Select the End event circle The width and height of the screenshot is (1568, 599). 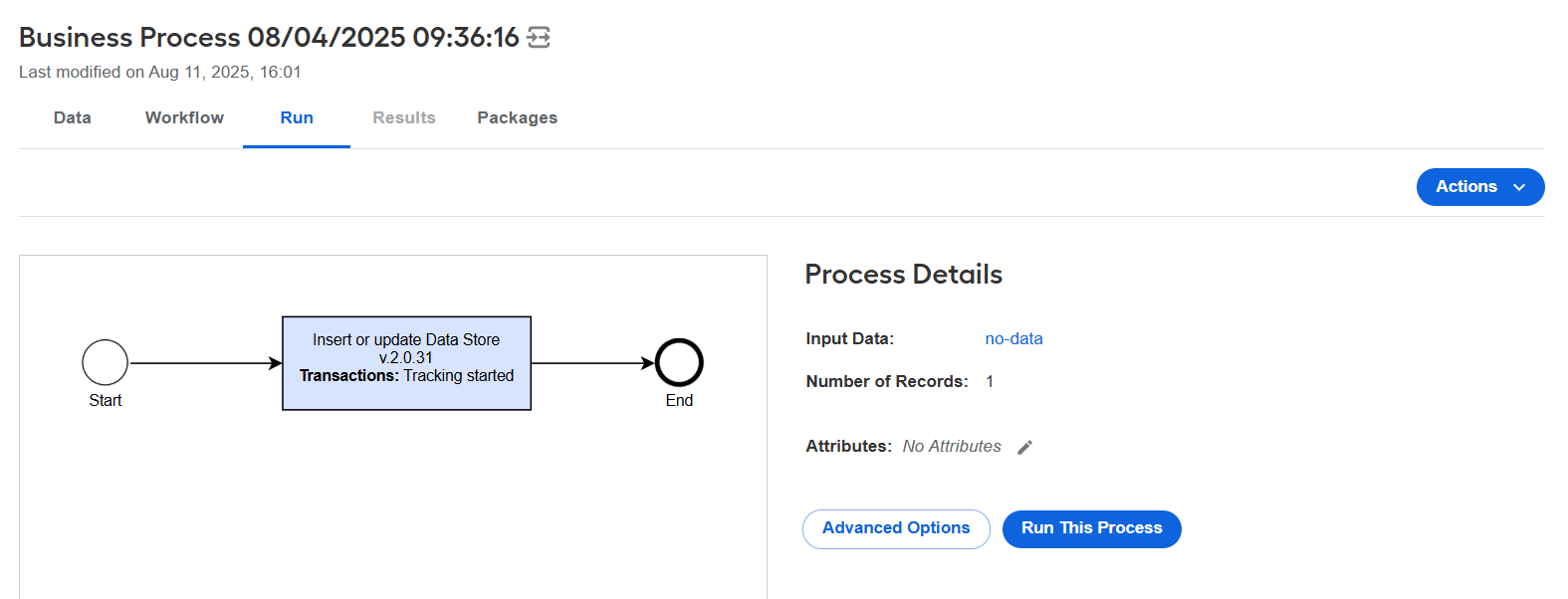(679, 362)
